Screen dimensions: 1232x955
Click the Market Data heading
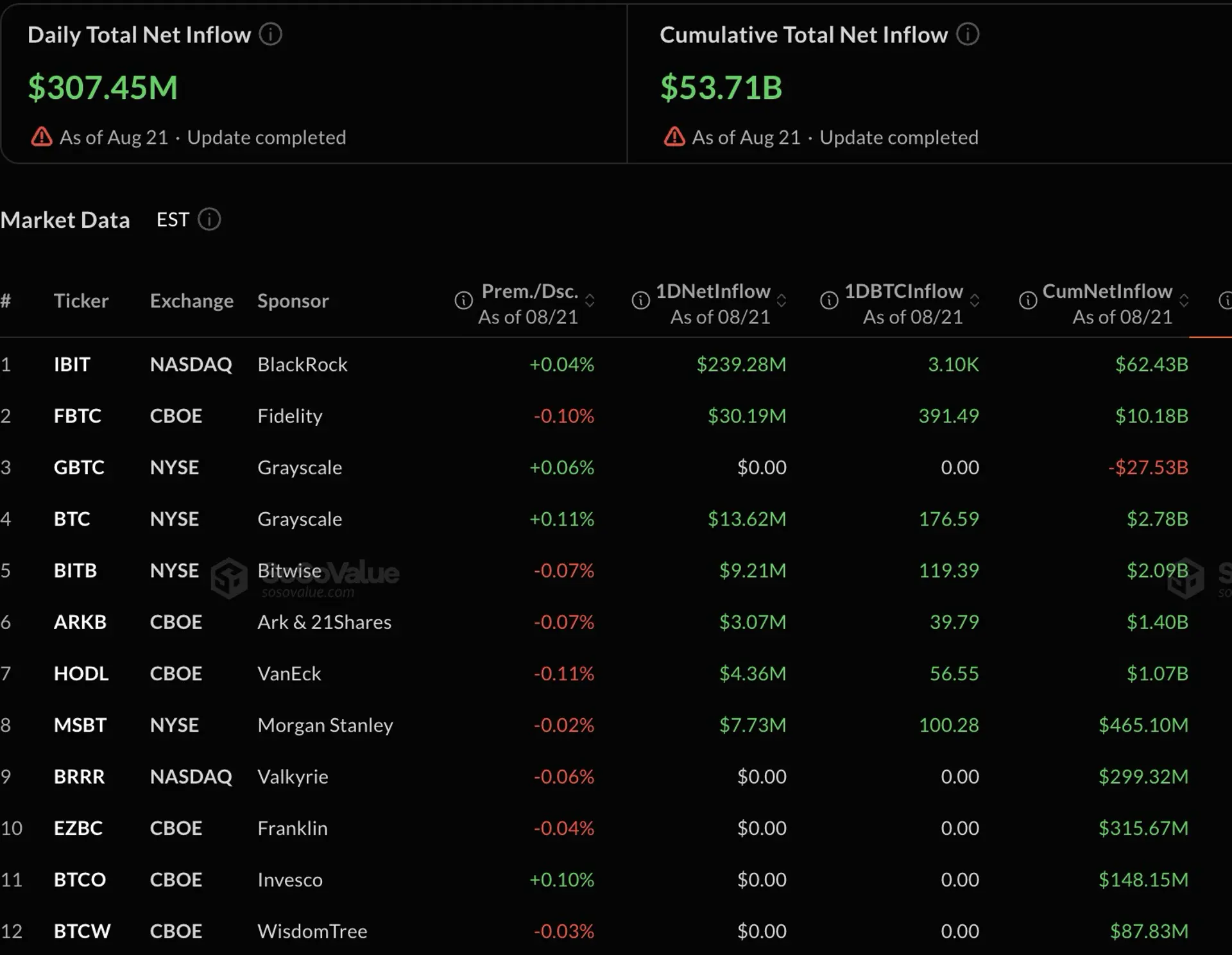65,220
